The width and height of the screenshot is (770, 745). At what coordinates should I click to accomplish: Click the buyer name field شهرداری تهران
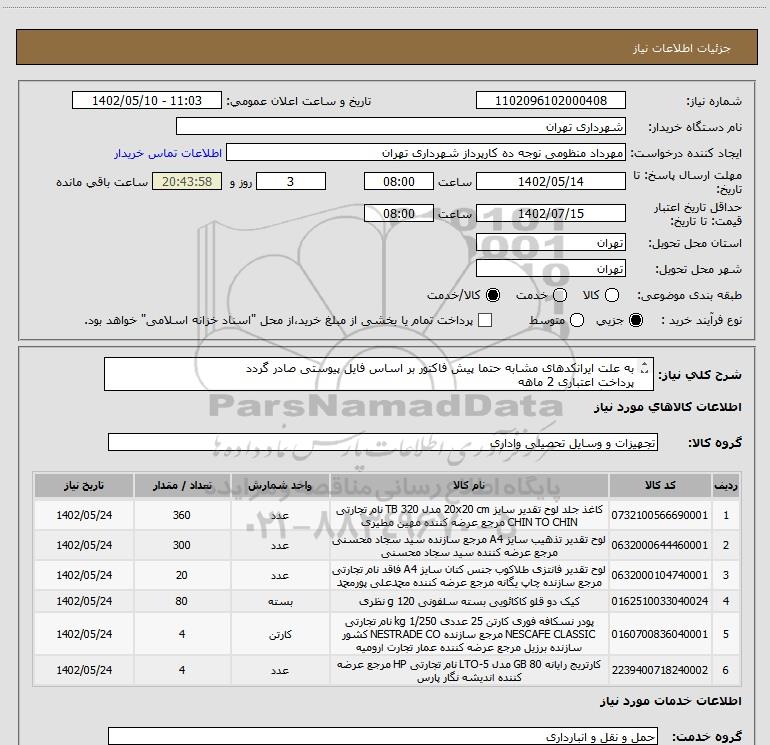[x=401, y=126]
